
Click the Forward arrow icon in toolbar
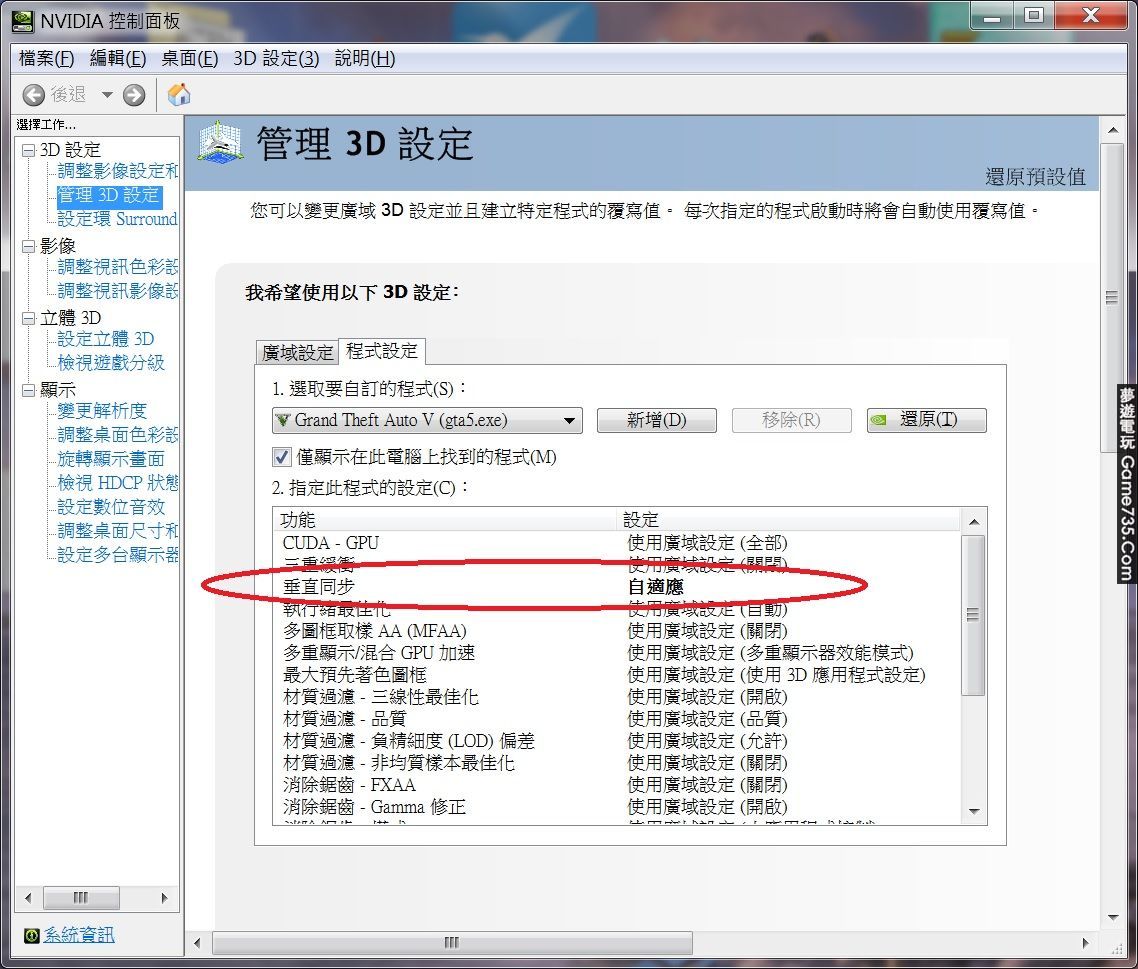click(134, 95)
